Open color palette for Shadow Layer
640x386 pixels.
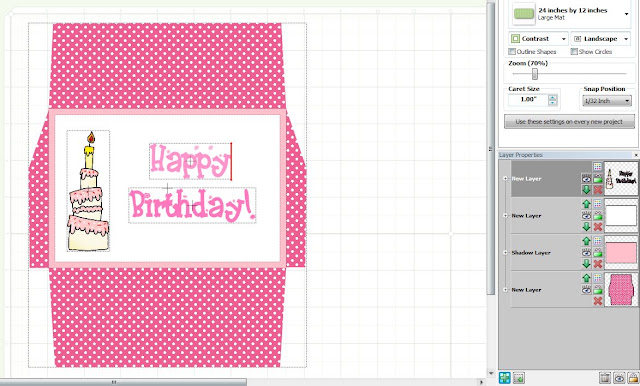[598, 241]
